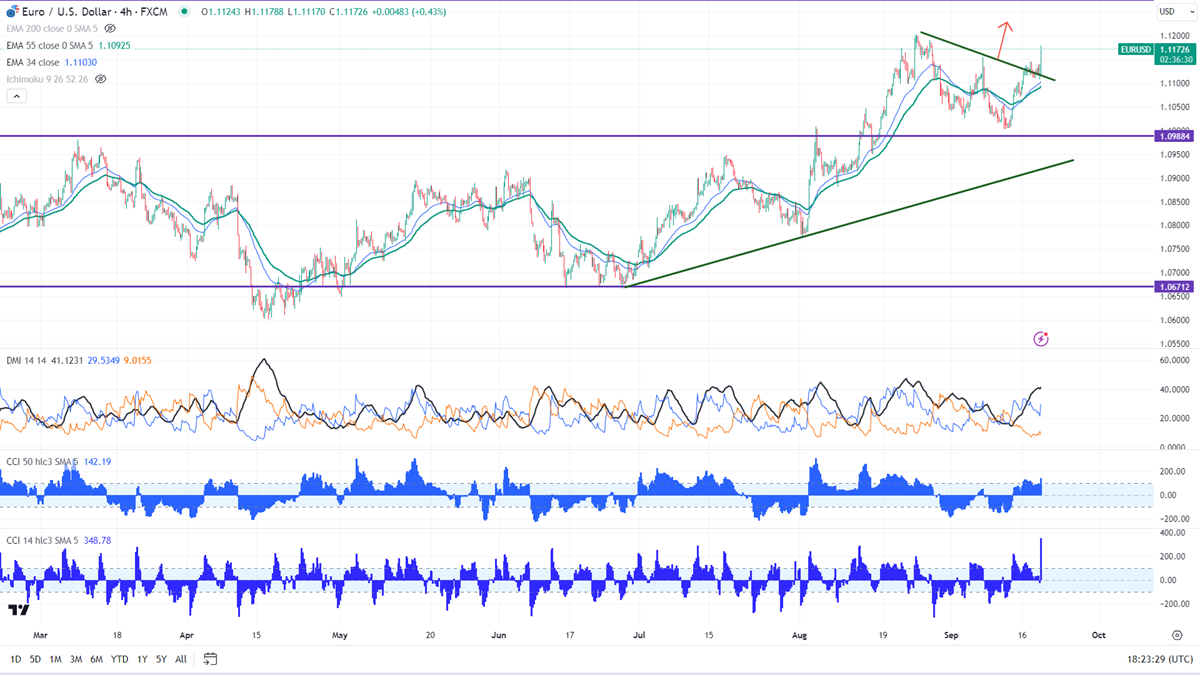Click the Oct label on time axis

tap(1099, 634)
